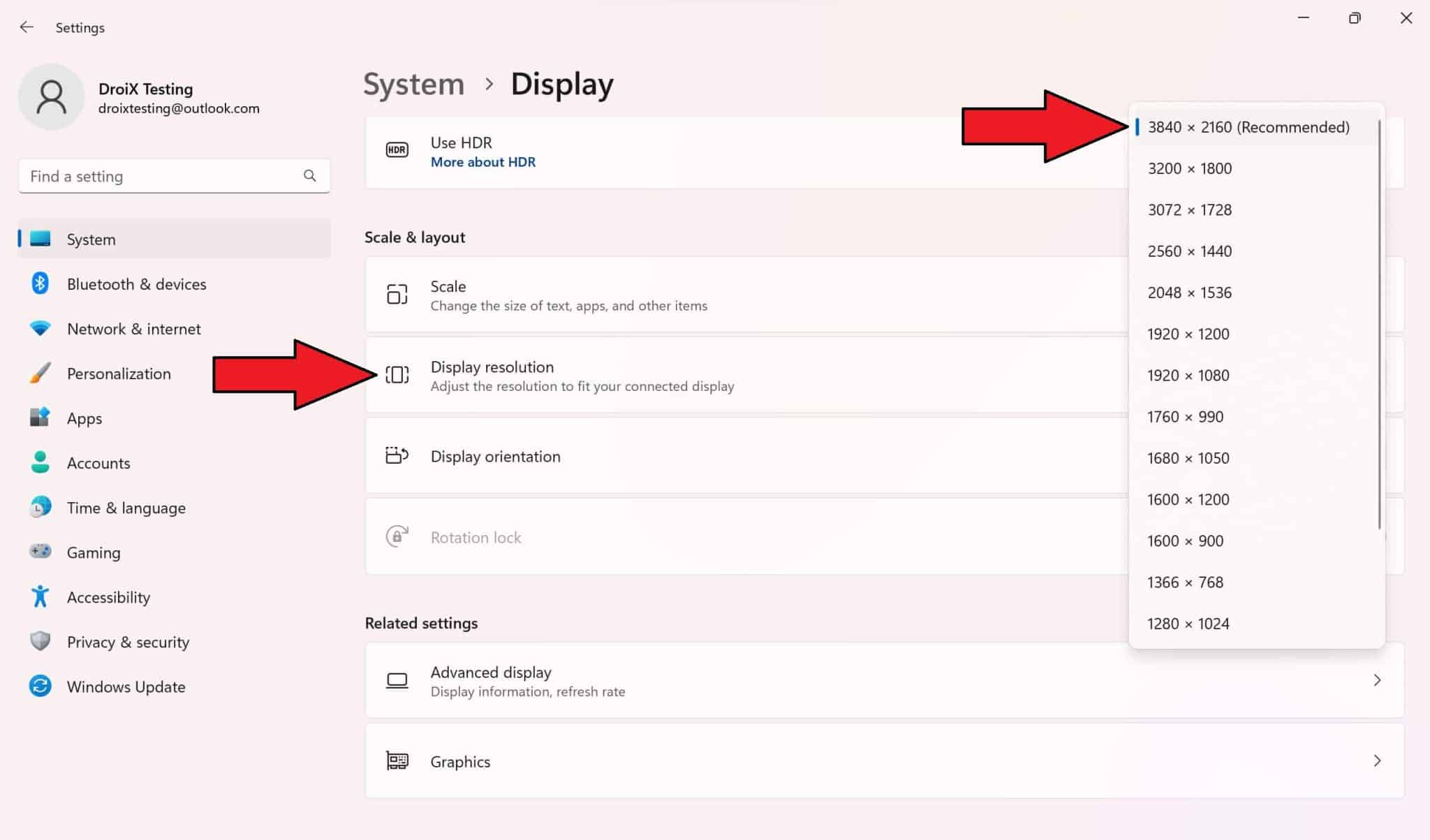Click the Gaming controller icon
Image resolution: width=1430 pixels, height=840 pixels.
(40, 552)
